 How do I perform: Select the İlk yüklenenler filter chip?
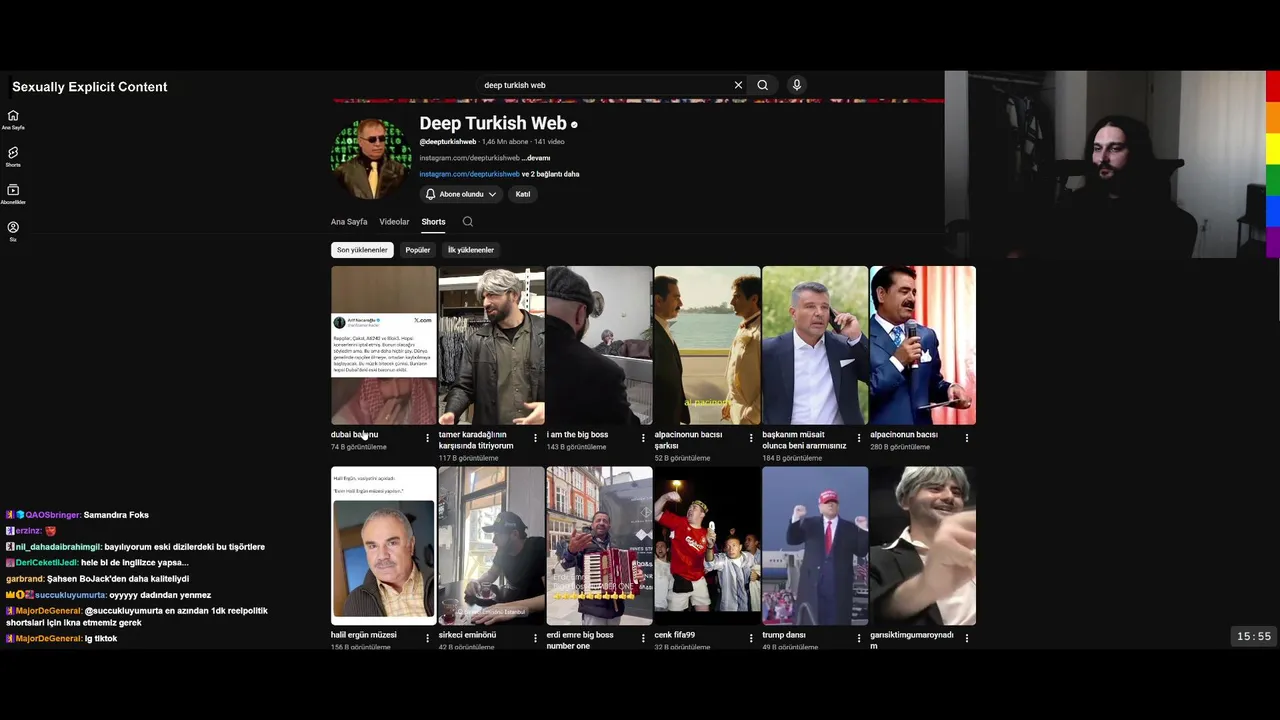pyautogui.click(x=471, y=250)
